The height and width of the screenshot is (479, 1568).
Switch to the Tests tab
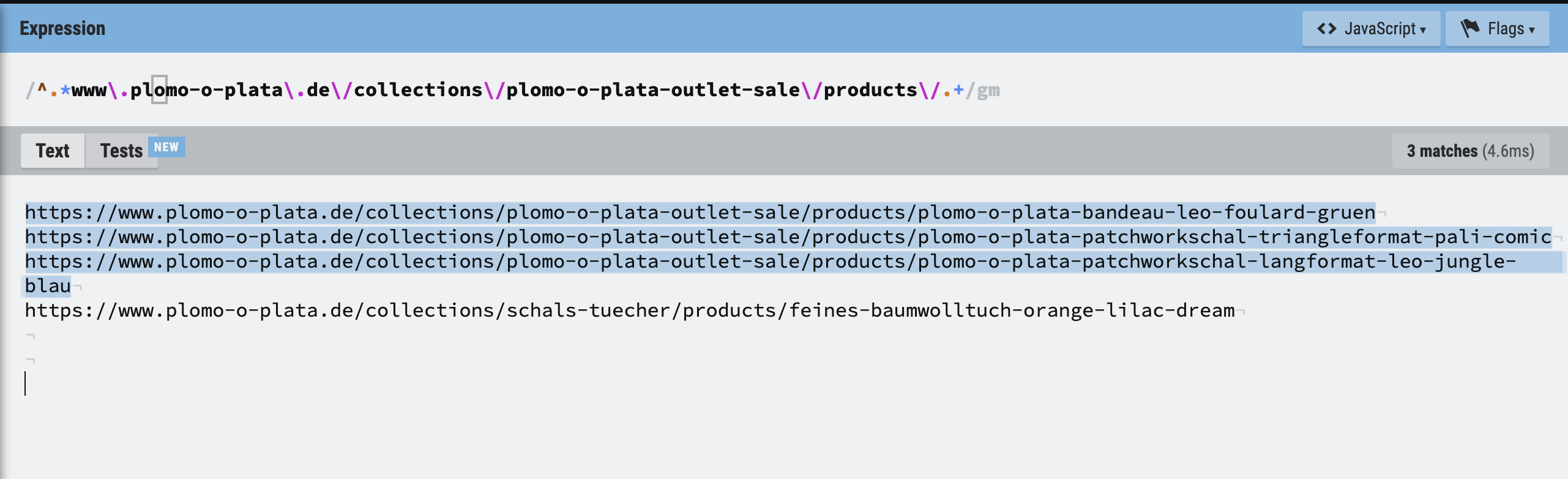(x=121, y=151)
